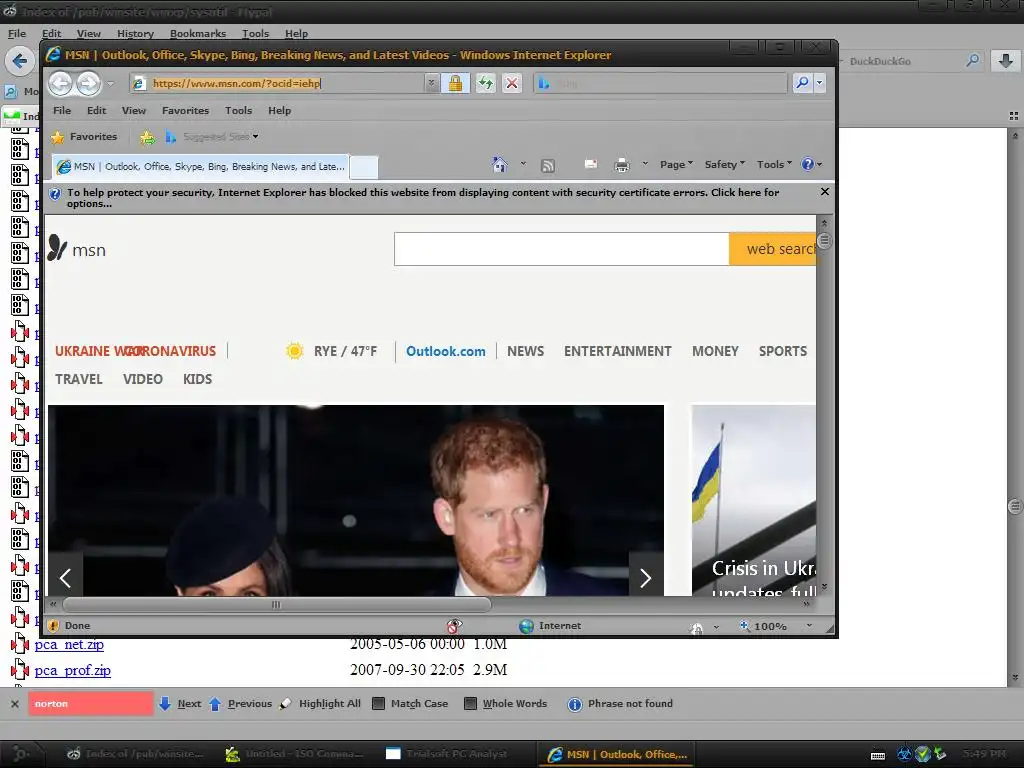1024x768 pixels.
Task: Open the pca_net.zip link in Mypal
Action: point(69,645)
